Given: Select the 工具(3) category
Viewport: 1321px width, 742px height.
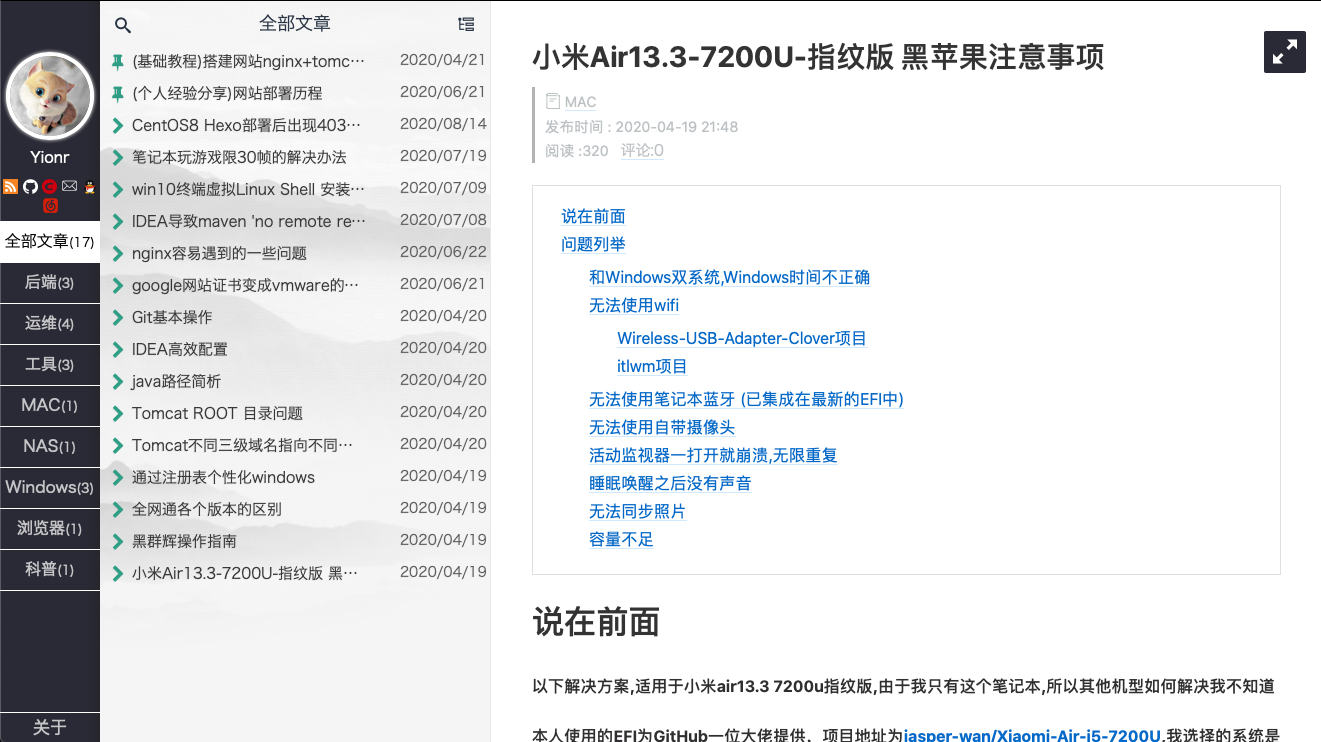Looking at the screenshot, I should pos(50,365).
